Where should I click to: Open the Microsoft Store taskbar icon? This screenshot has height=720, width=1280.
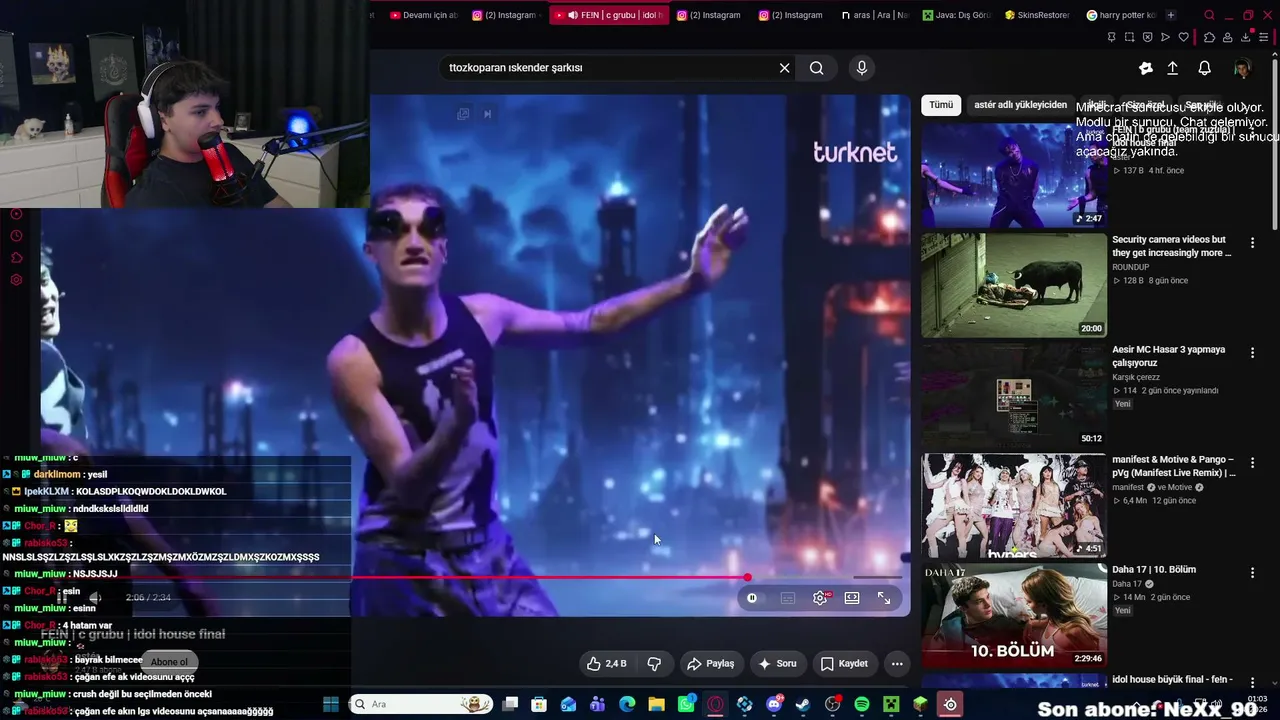point(539,705)
